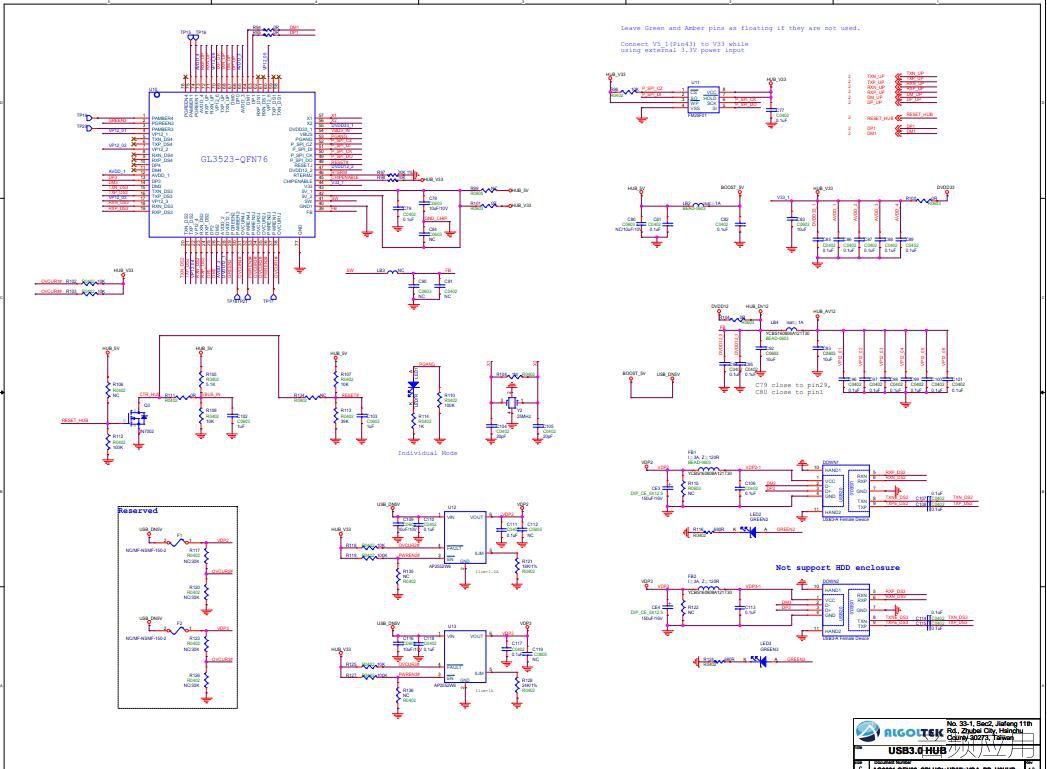Click the DOWN1 USB3 connector block

[845, 491]
